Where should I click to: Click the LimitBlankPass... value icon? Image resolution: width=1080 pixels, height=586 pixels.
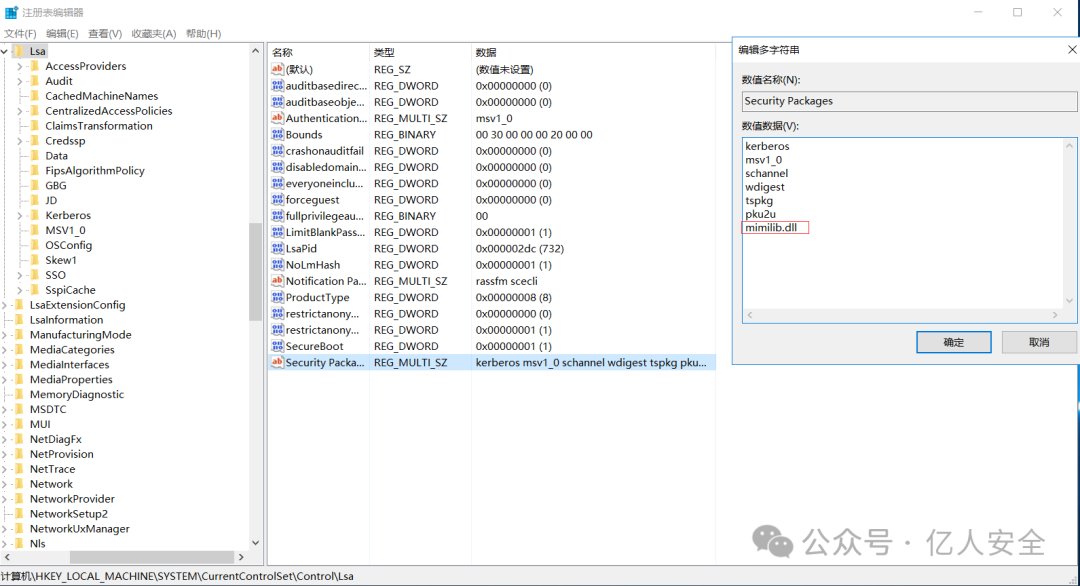[277, 231]
